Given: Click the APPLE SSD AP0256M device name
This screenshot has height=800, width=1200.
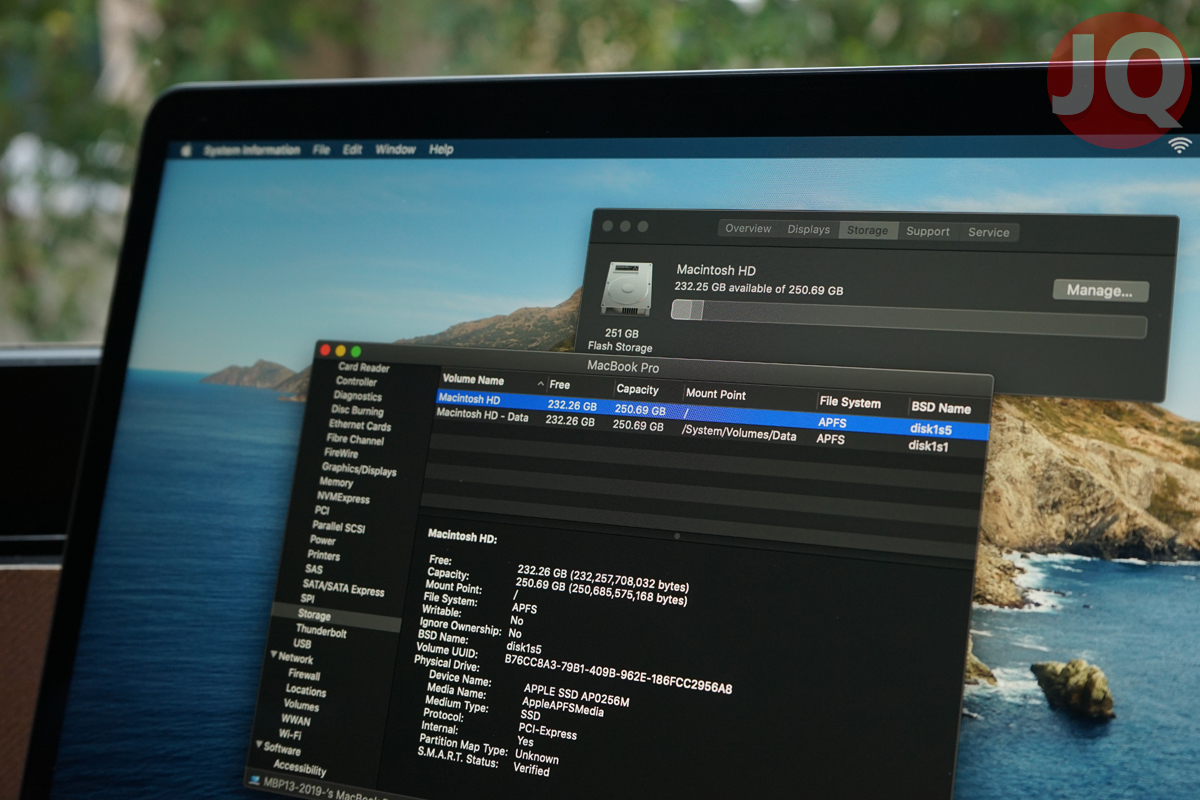Looking at the screenshot, I should pyautogui.click(x=576, y=695).
